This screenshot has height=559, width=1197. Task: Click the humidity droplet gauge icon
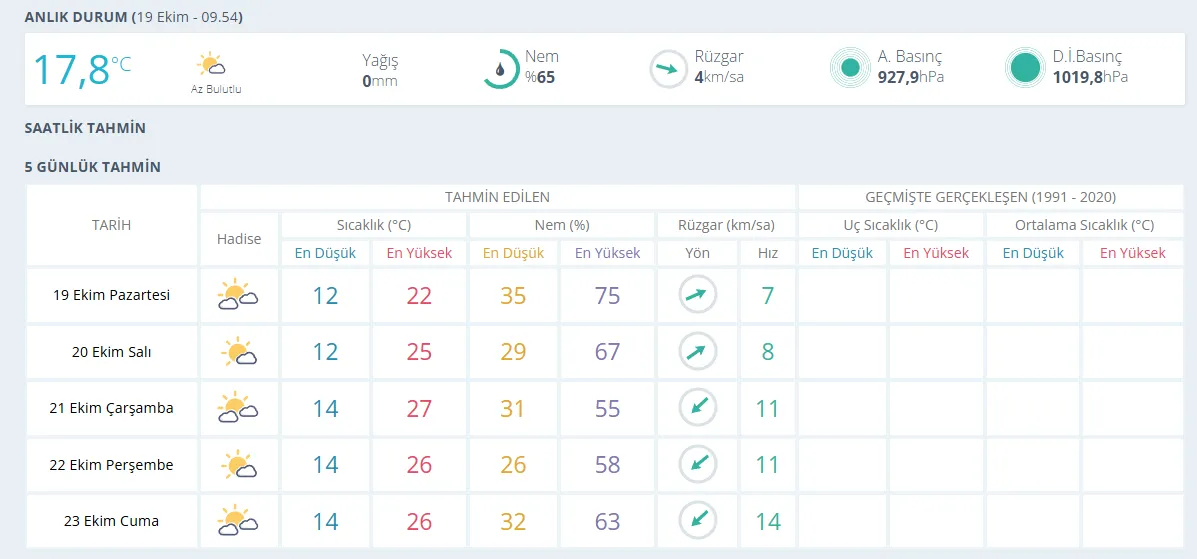[502, 69]
